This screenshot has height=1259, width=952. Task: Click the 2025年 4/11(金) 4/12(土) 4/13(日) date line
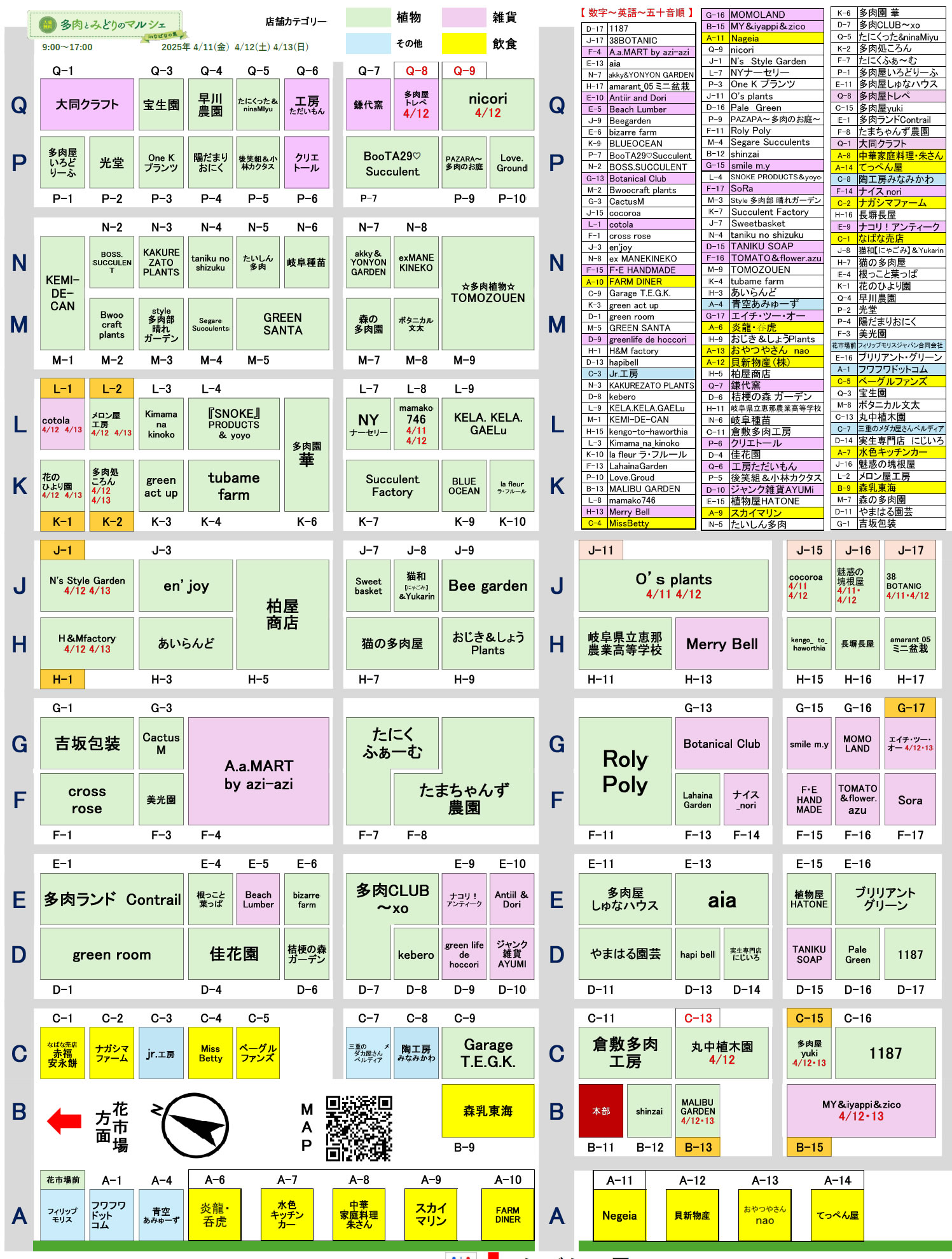[x=235, y=47]
